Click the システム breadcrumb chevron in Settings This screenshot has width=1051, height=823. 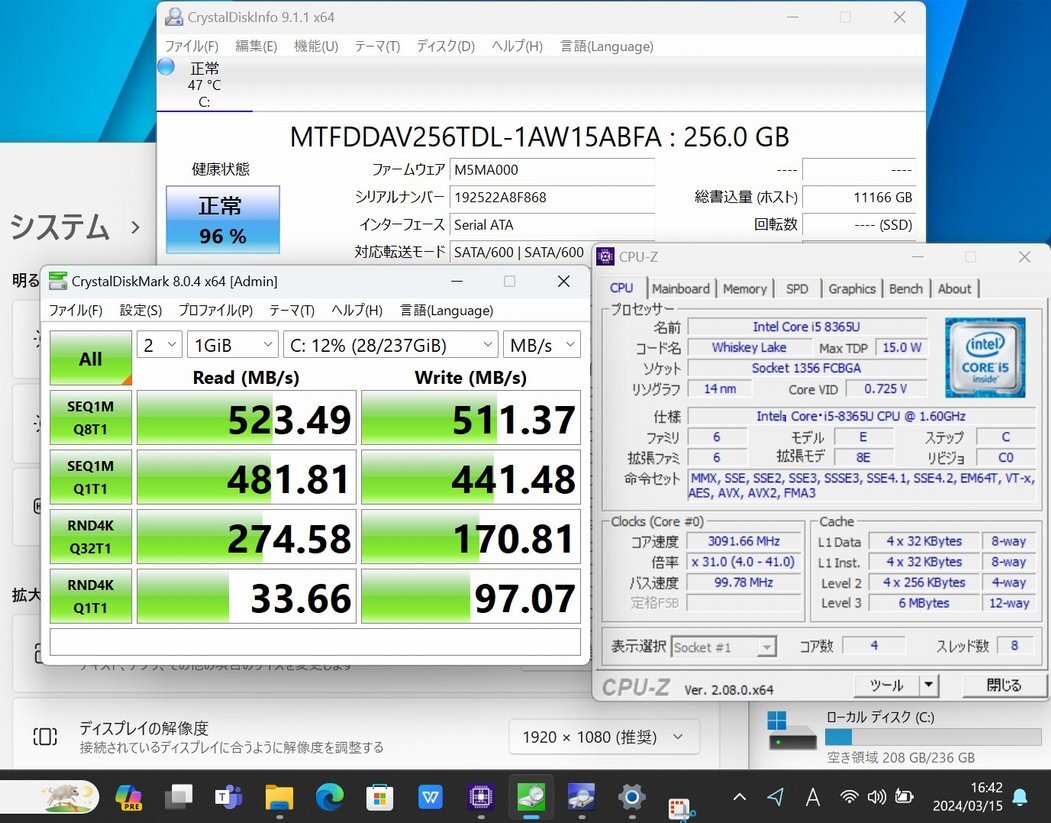tap(135, 227)
